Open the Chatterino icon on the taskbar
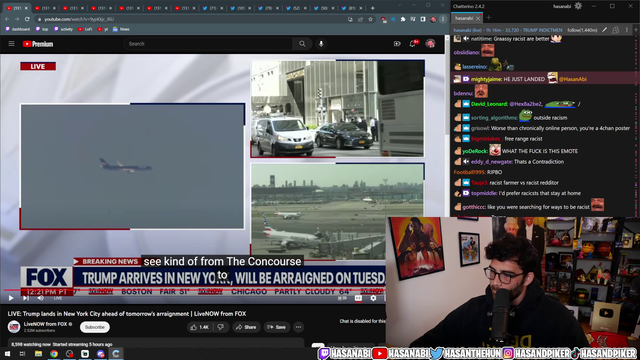The image size is (640, 360). pos(116,354)
